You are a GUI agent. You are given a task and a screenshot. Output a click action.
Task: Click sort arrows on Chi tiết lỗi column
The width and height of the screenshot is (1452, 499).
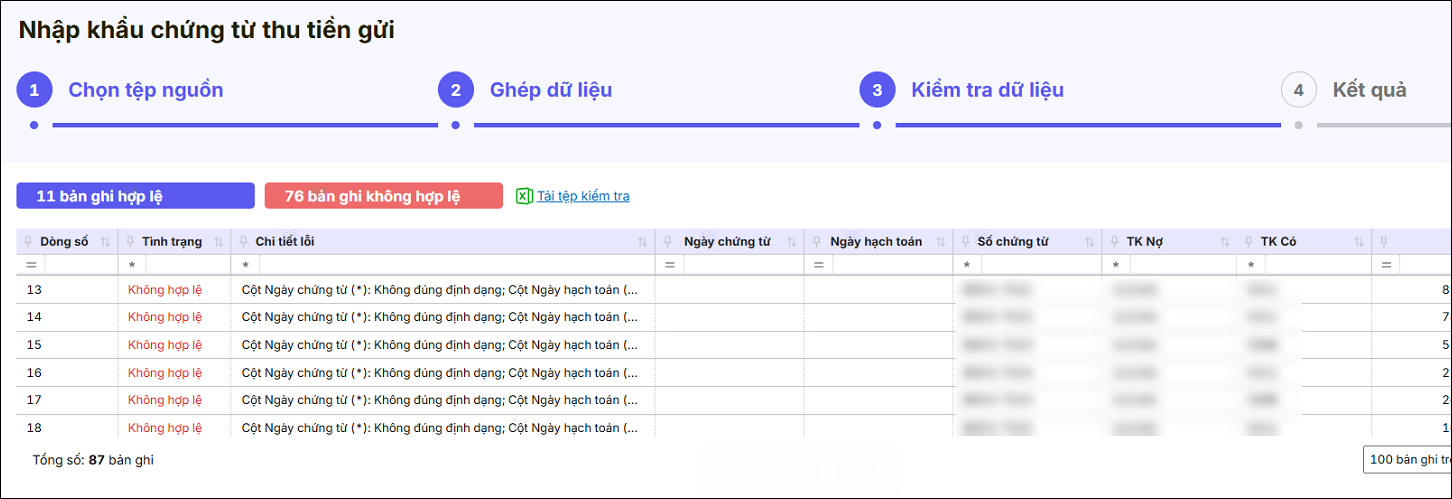643,242
